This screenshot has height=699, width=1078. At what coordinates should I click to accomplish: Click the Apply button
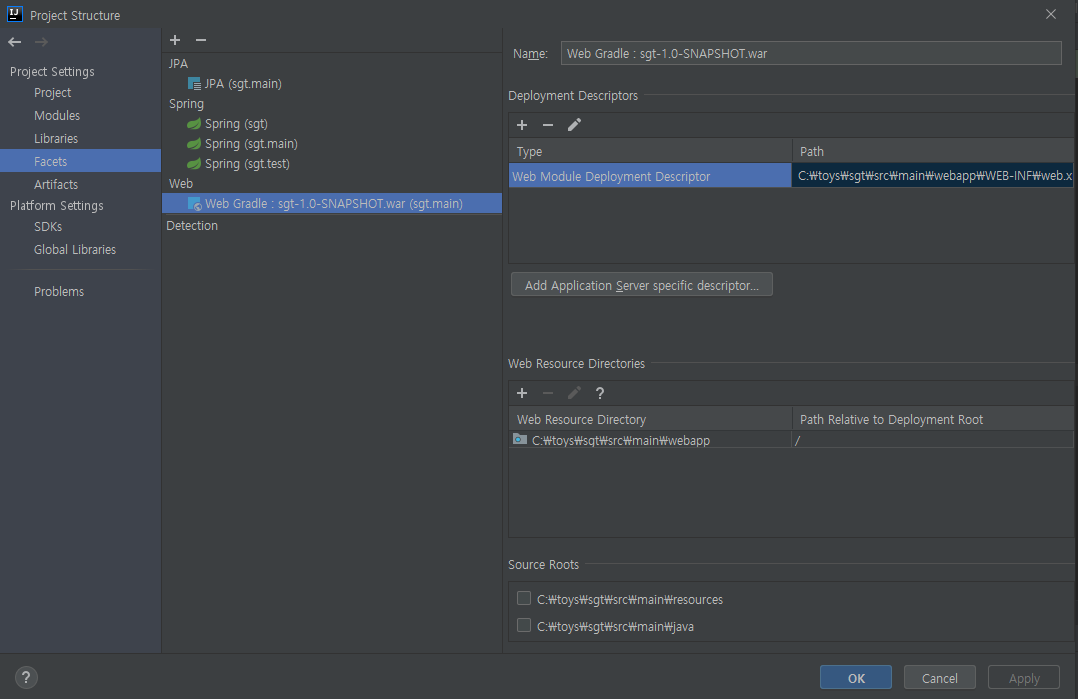1024,678
